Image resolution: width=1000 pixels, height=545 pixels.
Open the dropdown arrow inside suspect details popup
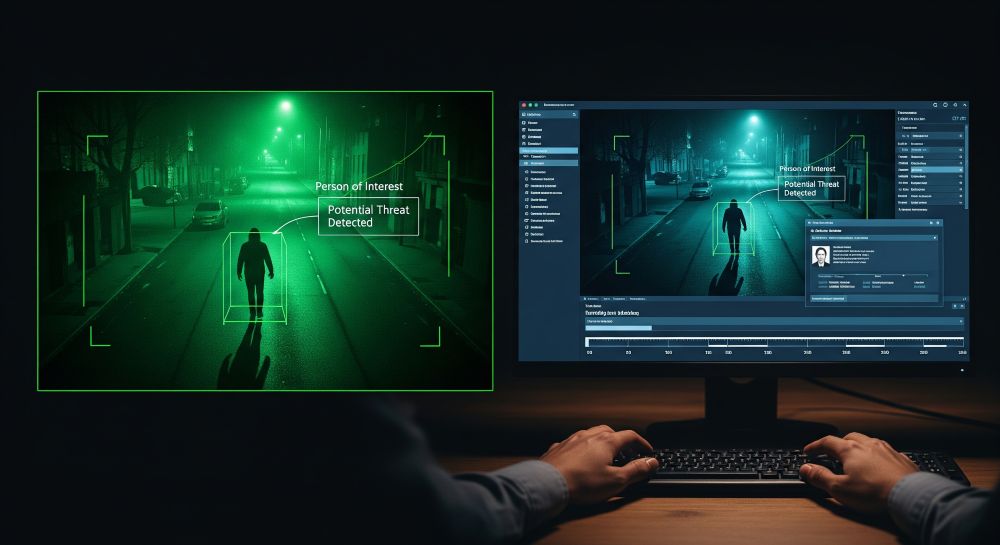coord(935,238)
